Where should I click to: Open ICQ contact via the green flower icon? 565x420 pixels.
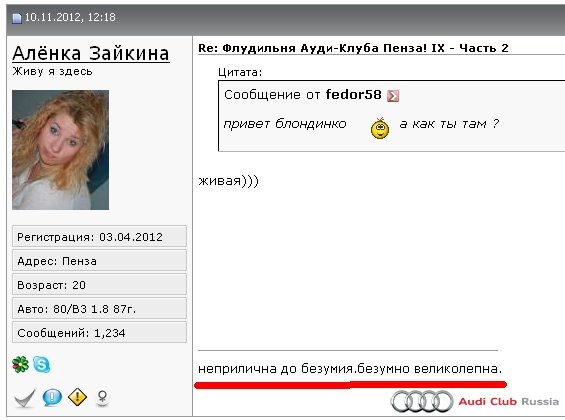21,364
